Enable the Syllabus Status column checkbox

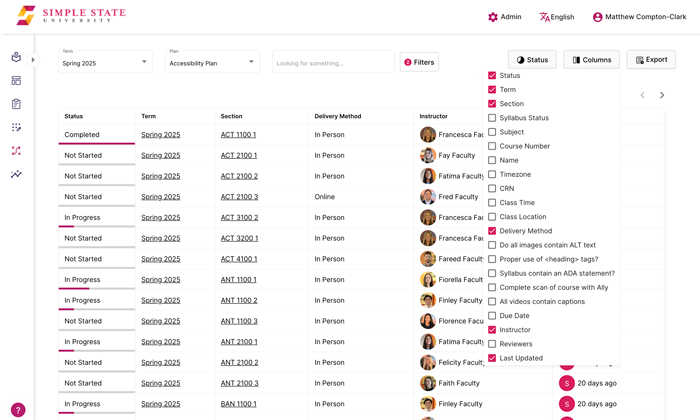(x=492, y=118)
